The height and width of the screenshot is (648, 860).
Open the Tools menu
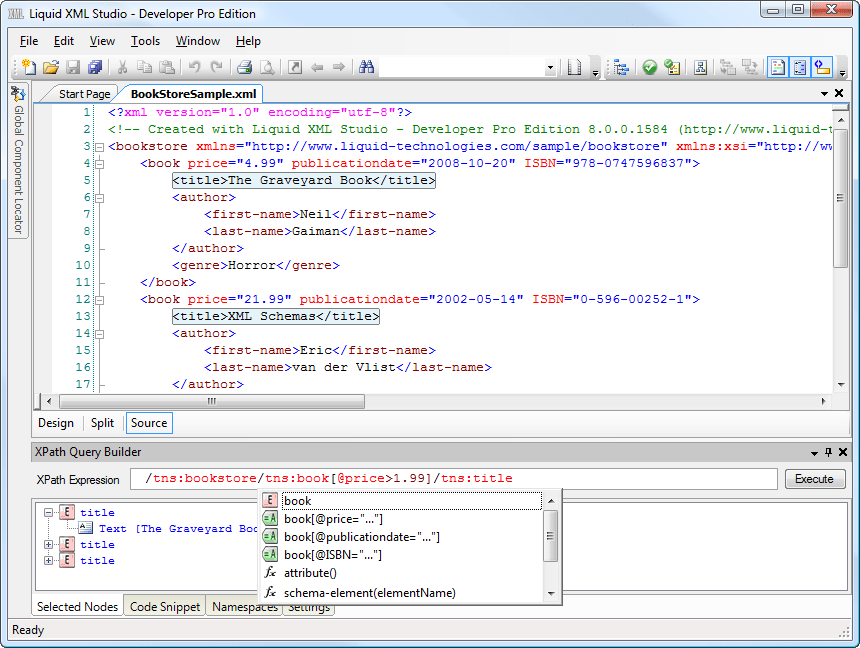click(x=145, y=41)
